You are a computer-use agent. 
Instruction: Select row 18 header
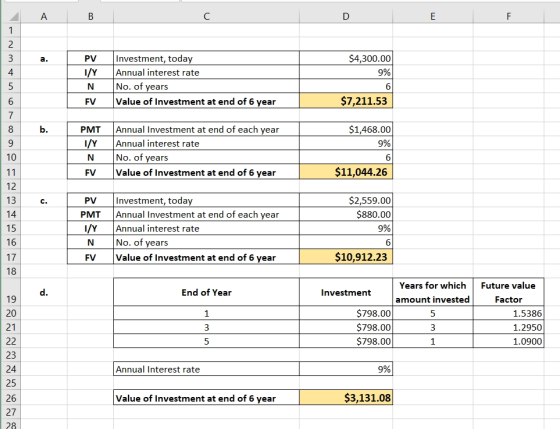pos(11,271)
